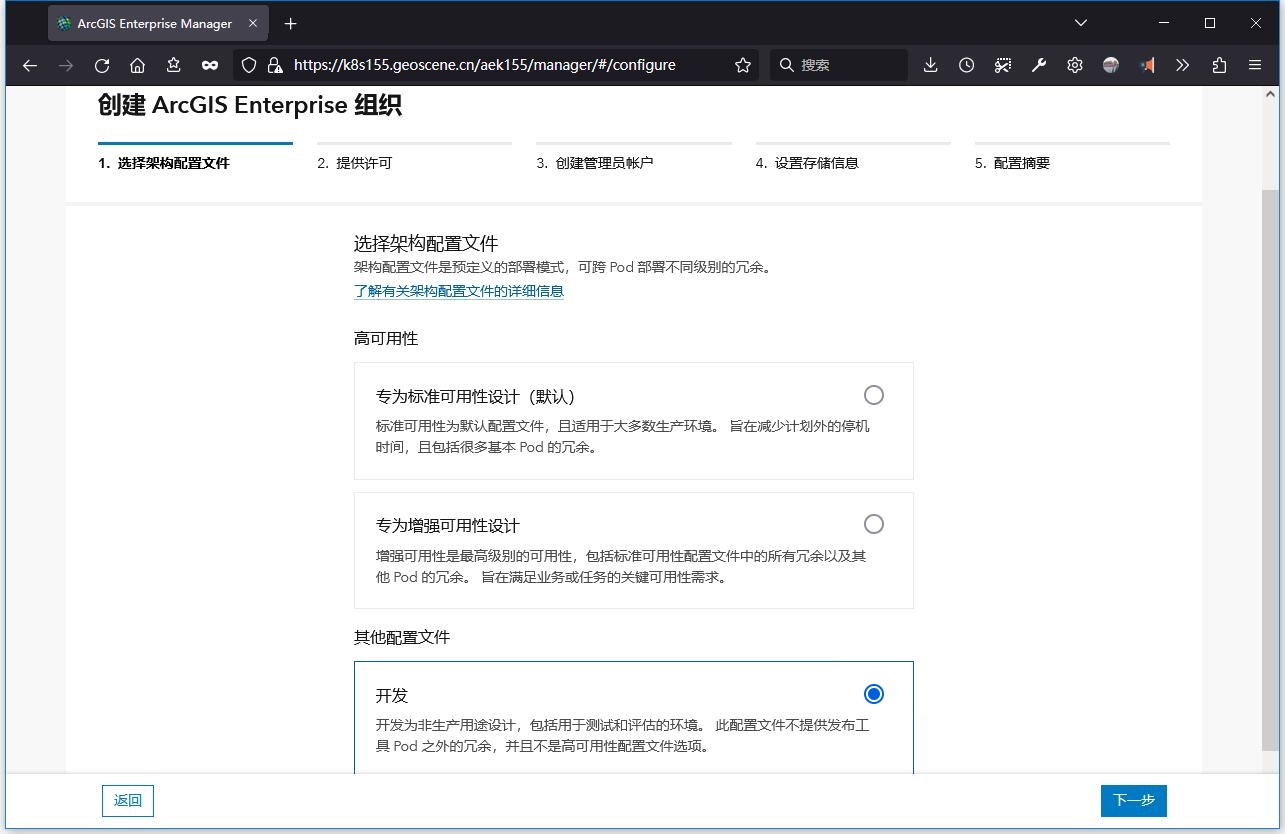Switch to the ArcGIS Enterprise Manager tab
This screenshot has height=834, width=1285.
point(158,23)
